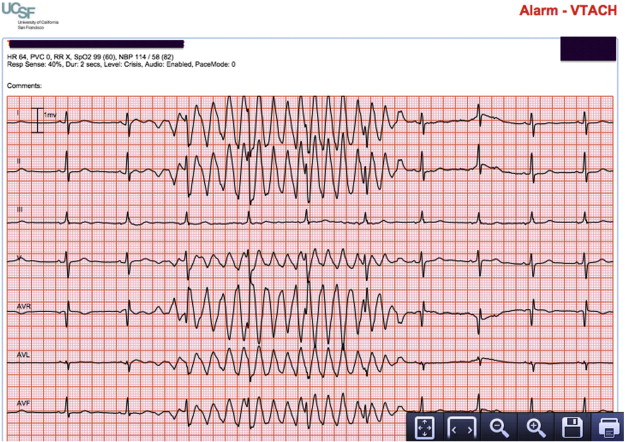Click the HR 64 vital signs line
Screen dimensions: 625x442
click(90, 57)
